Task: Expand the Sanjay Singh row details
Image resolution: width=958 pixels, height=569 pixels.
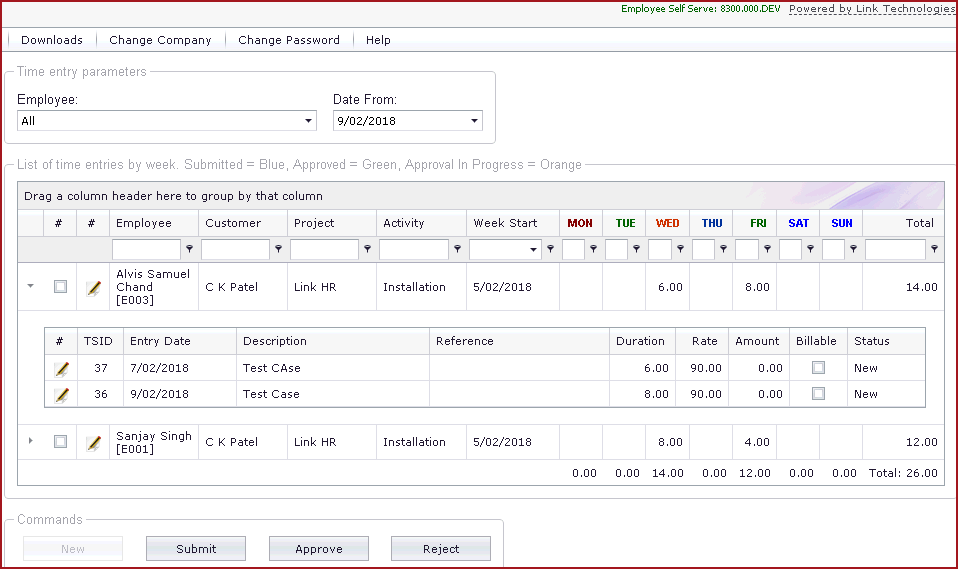Action: point(30,441)
